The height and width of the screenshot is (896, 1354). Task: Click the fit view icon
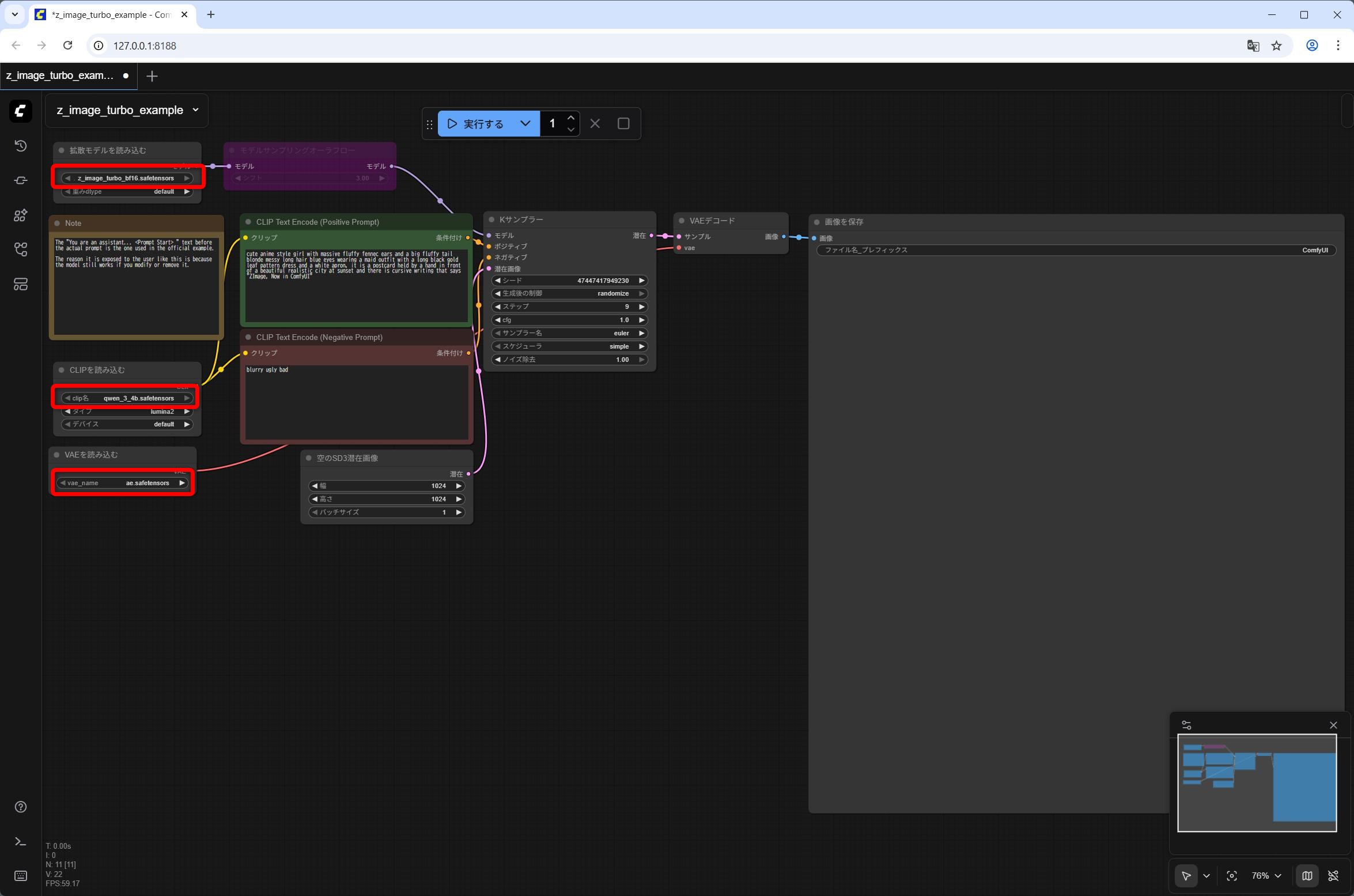[1231, 876]
